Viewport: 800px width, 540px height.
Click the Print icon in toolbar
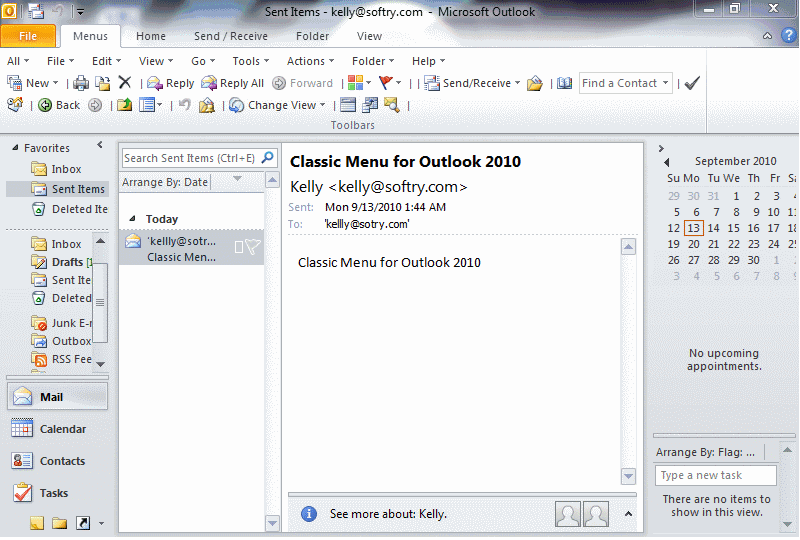(80, 83)
